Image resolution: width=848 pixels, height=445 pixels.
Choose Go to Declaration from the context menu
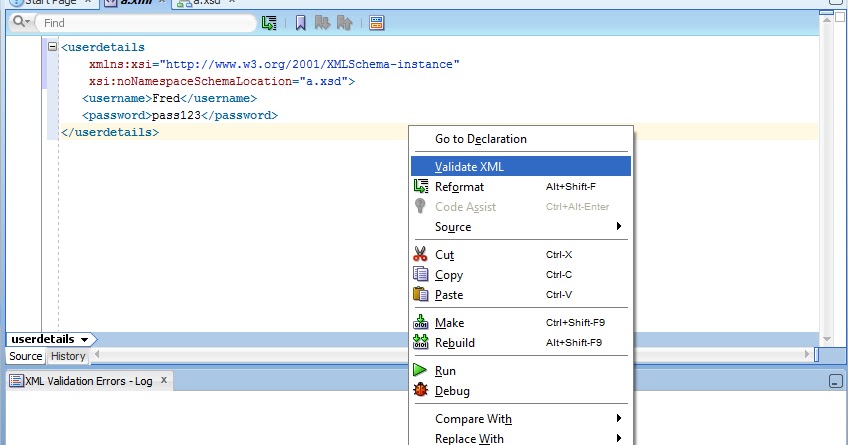[x=521, y=139]
